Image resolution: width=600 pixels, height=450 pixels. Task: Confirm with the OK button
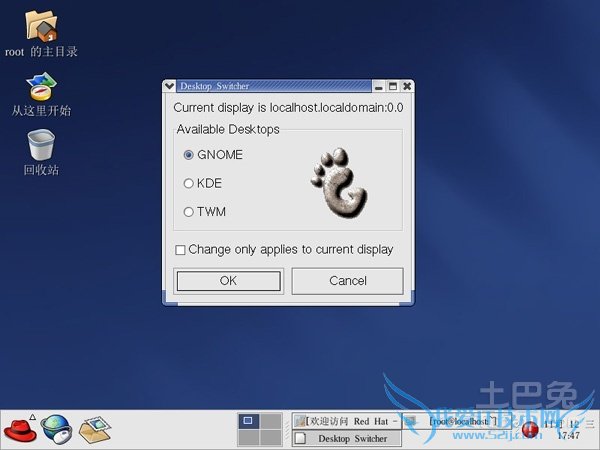tap(228, 281)
